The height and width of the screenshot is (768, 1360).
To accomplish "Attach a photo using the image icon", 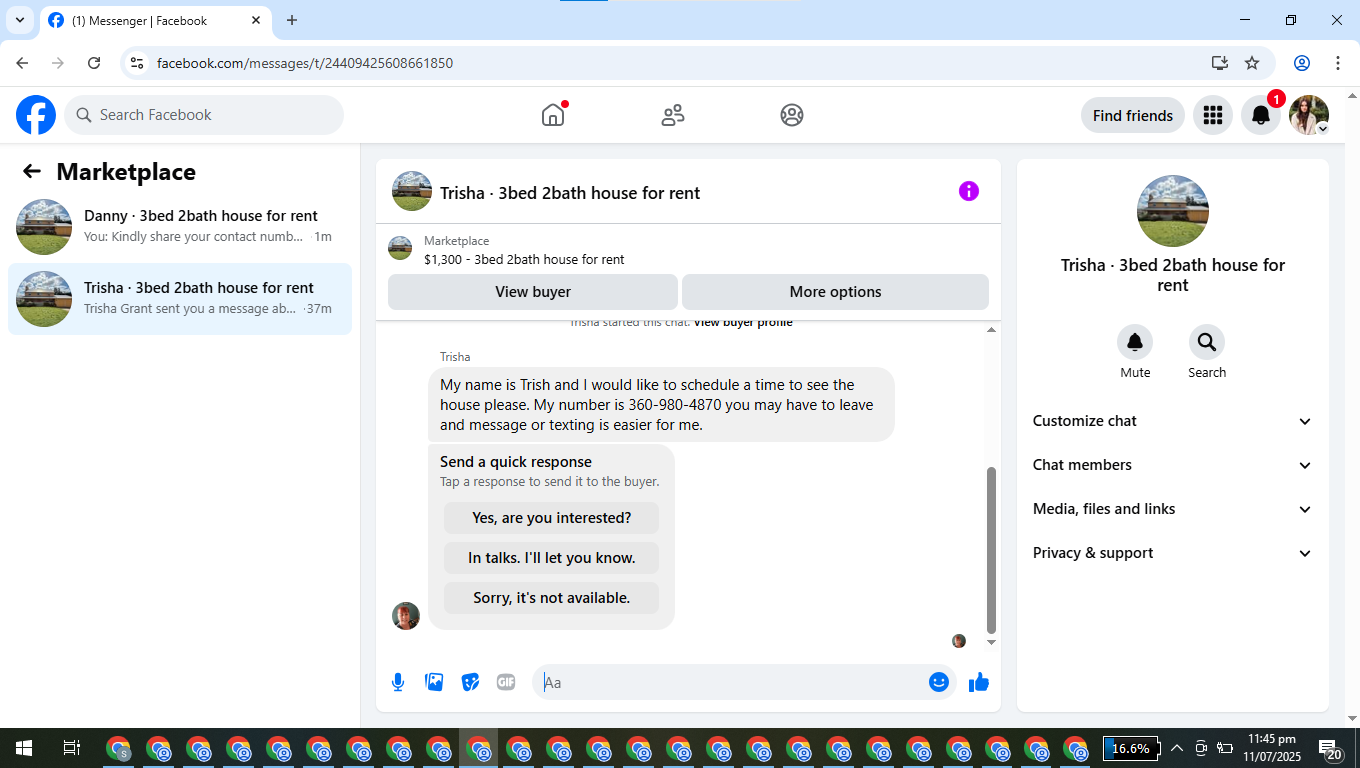I will tap(434, 682).
